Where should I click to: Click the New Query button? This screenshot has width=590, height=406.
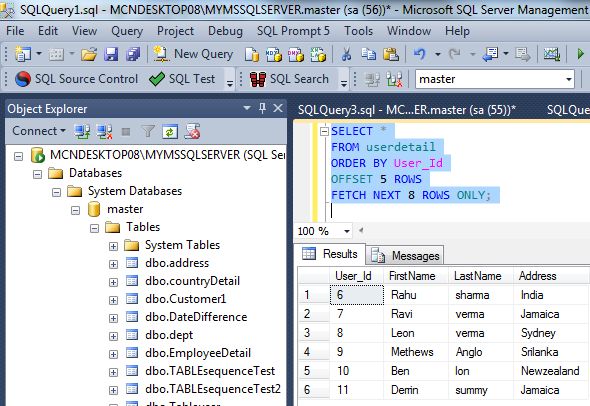[193, 54]
